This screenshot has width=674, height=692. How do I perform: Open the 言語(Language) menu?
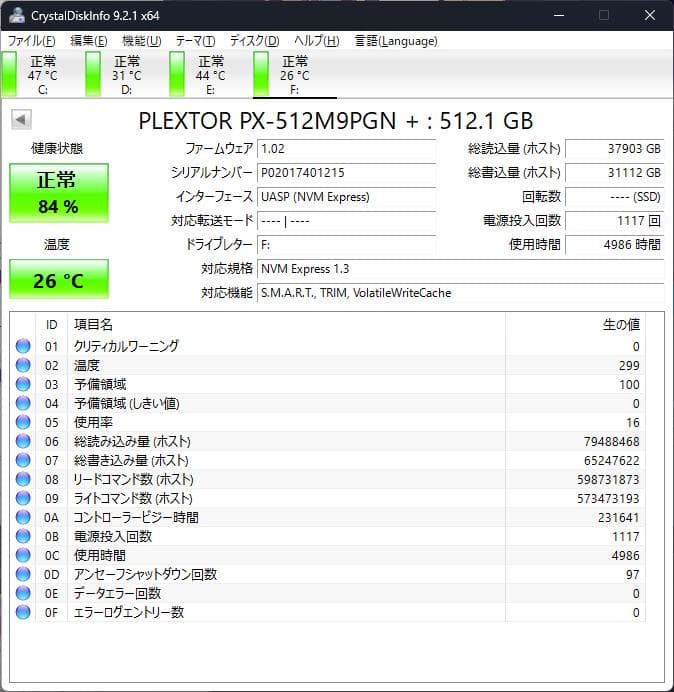(x=396, y=41)
